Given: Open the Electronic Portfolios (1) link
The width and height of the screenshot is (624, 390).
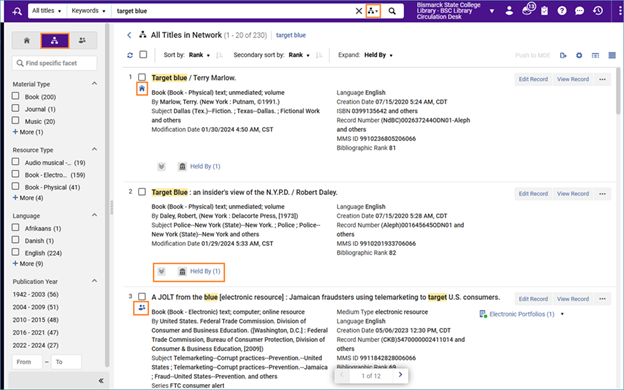Looking at the screenshot, I should [522, 314].
